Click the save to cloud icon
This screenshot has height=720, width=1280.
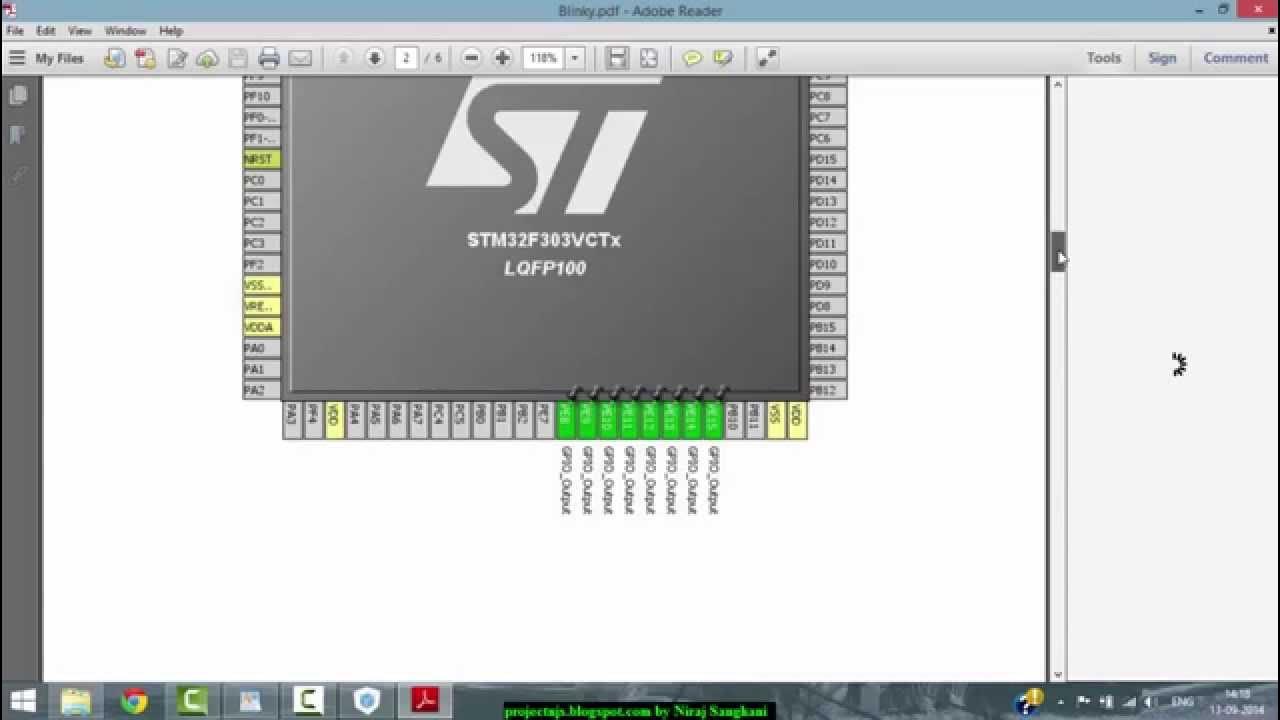coord(207,58)
